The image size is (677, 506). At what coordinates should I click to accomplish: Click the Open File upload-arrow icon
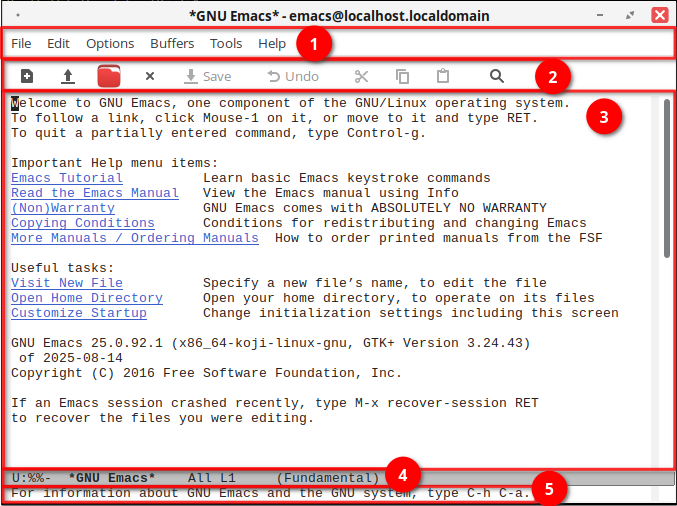(68, 76)
